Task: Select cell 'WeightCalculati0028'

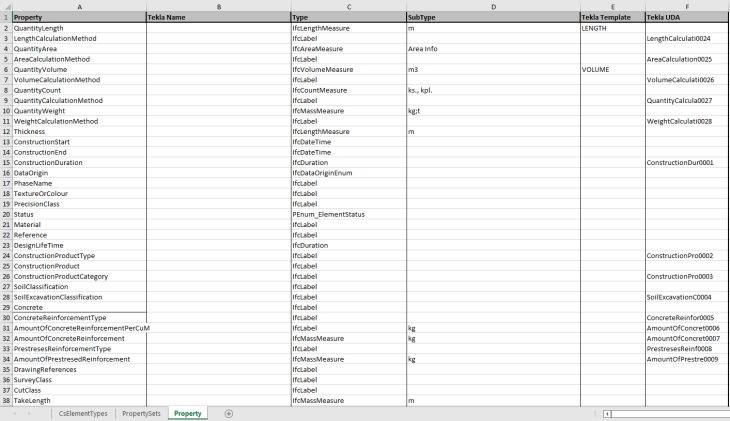Action: (x=687, y=121)
